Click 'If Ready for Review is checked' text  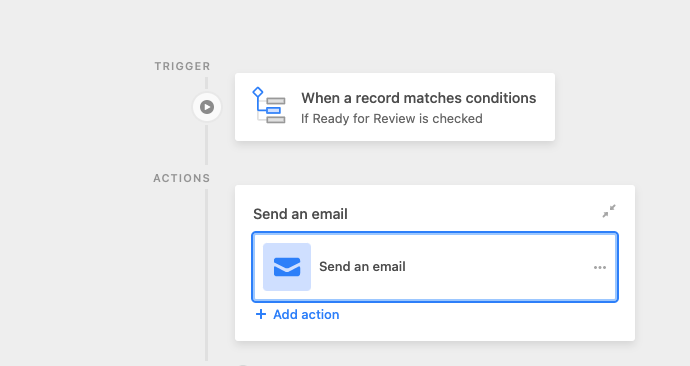tap(392, 119)
